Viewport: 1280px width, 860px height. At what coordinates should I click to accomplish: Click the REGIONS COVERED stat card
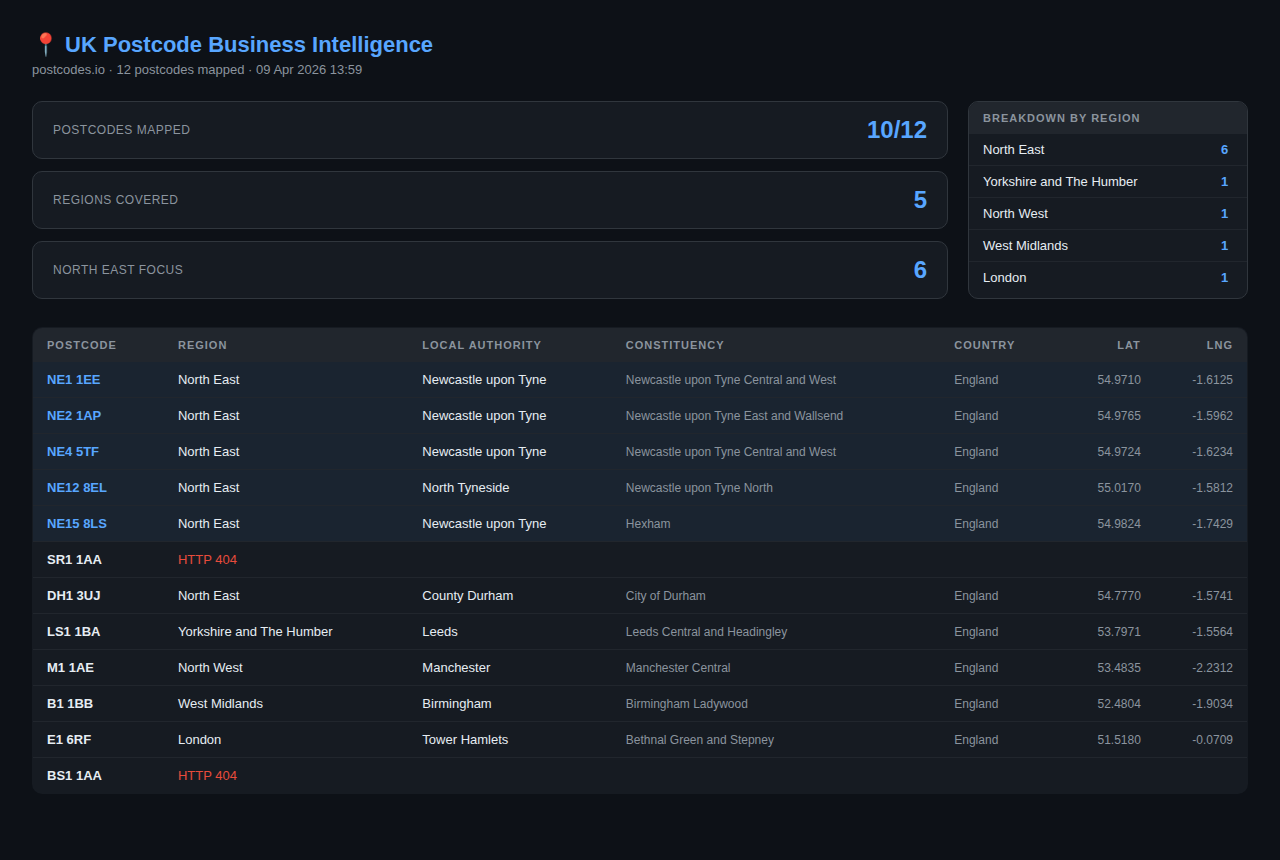tap(490, 199)
